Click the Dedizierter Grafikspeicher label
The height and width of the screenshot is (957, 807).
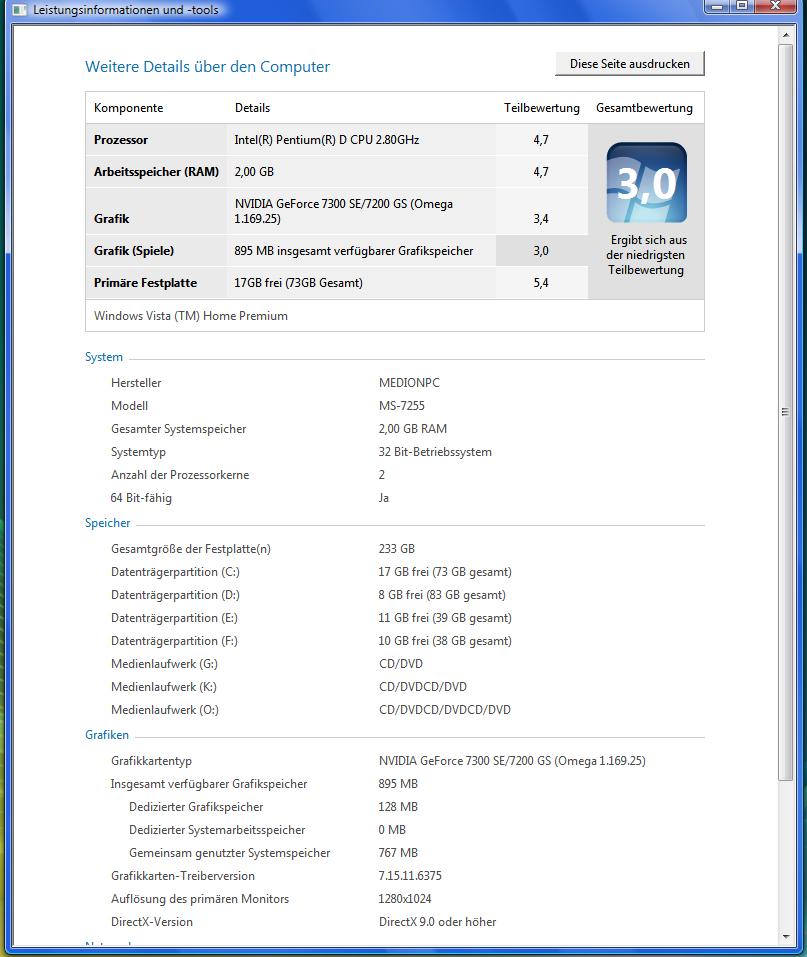tap(196, 807)
